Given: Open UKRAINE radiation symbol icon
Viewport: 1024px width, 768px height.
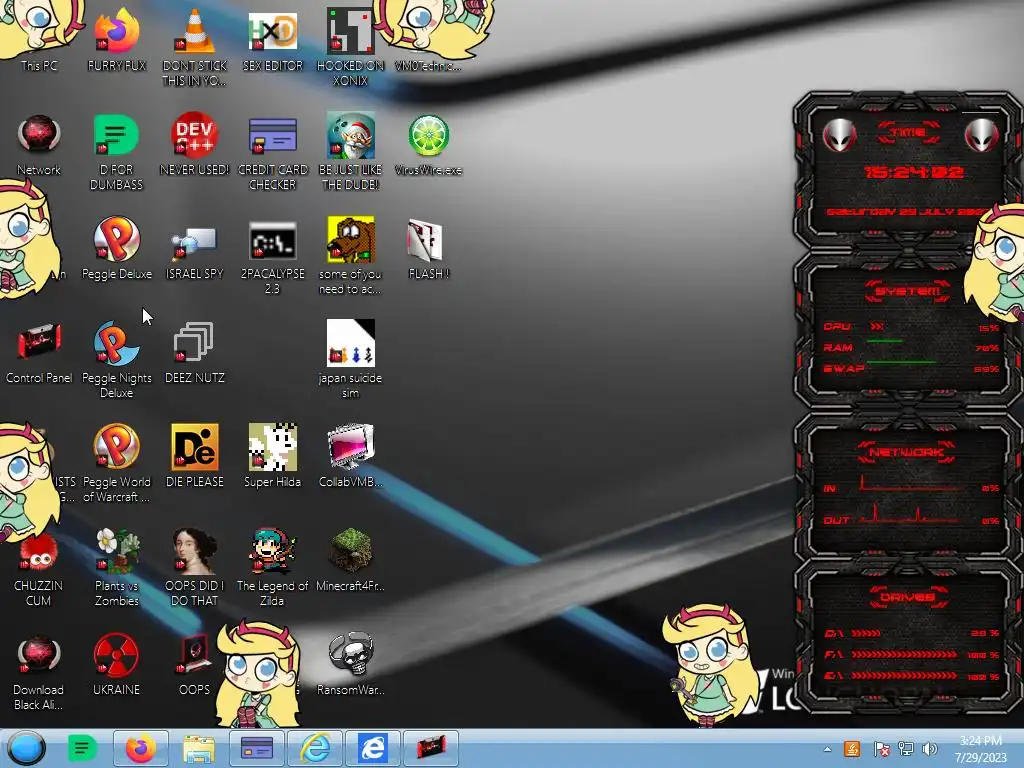Looking at the screenshot, I should [x=116, y=664].
